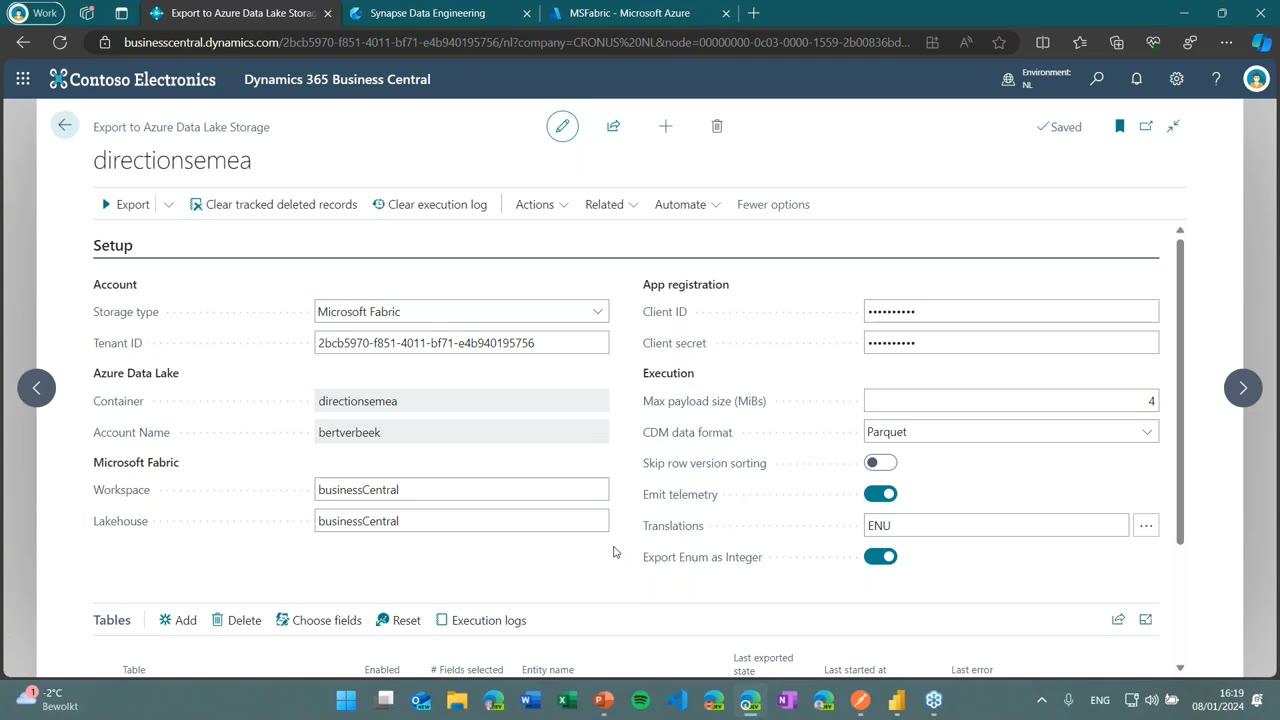Go to next record with right arrow
Viewport: 1280px width, 720px height.
pyautogui.click(x=1243, y=388)
